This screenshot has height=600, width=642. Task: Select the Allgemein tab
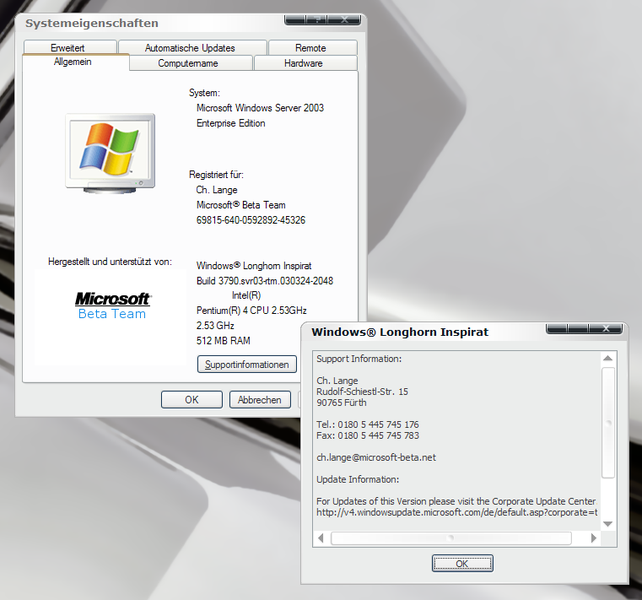[x=73, y=62]
